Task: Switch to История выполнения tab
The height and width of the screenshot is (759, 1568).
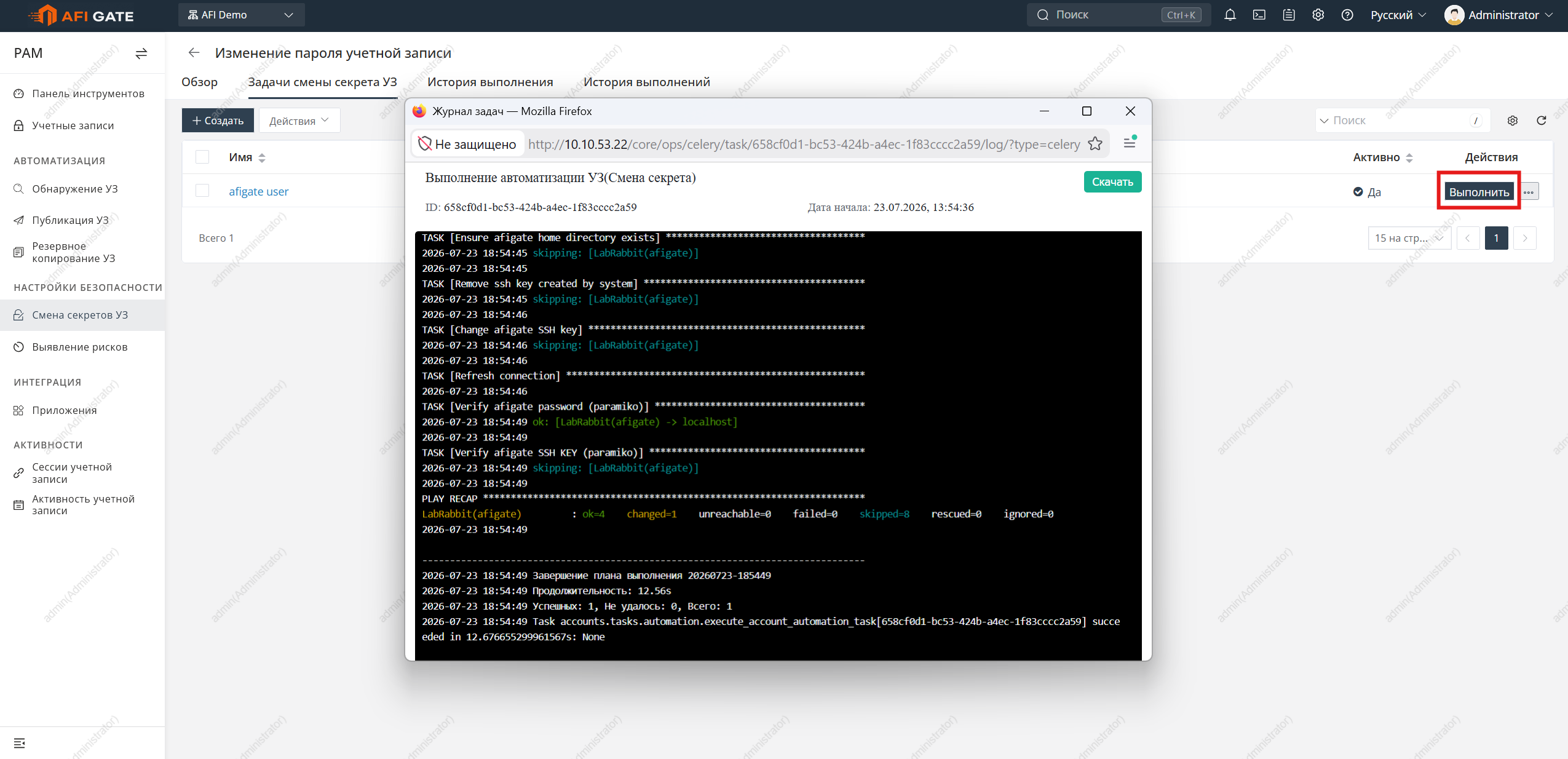Action: pyautogui.click(x=490, y=82)
